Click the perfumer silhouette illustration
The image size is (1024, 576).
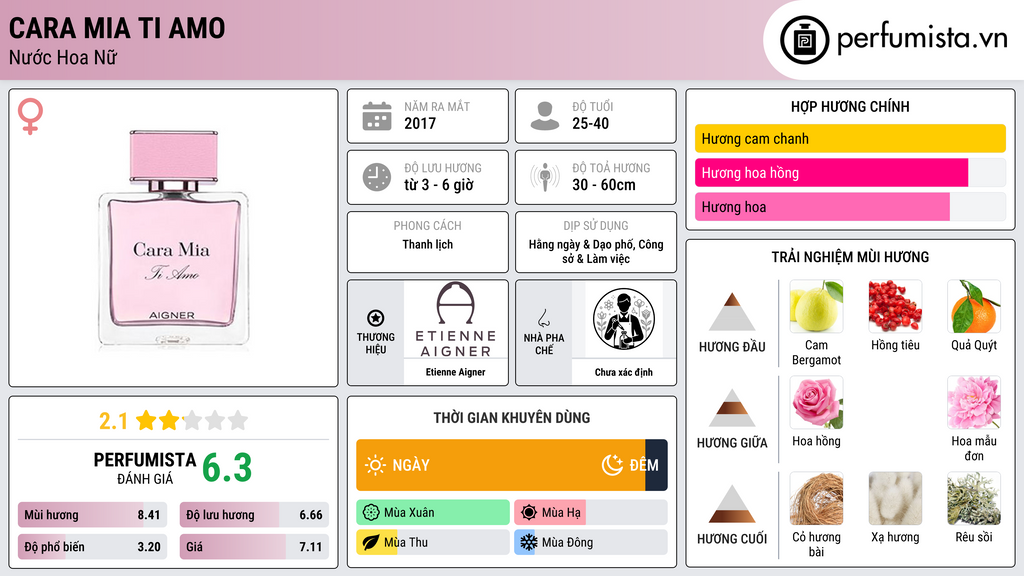click(x=624, y=319)
